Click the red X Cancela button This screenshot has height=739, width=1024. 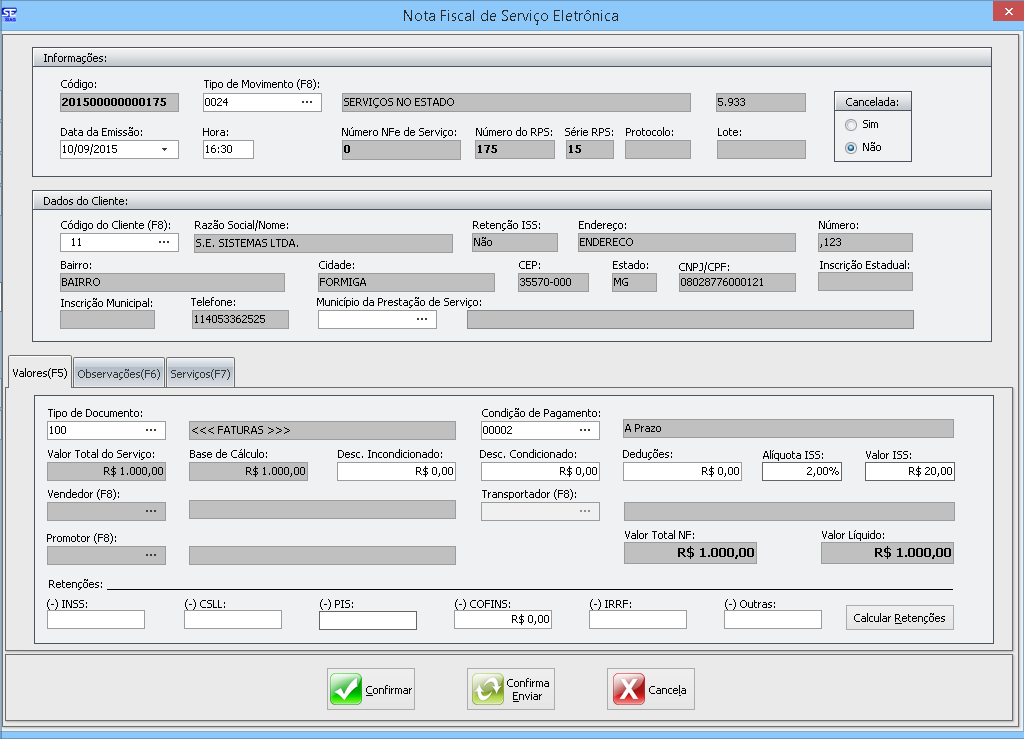tap(651, 689)
